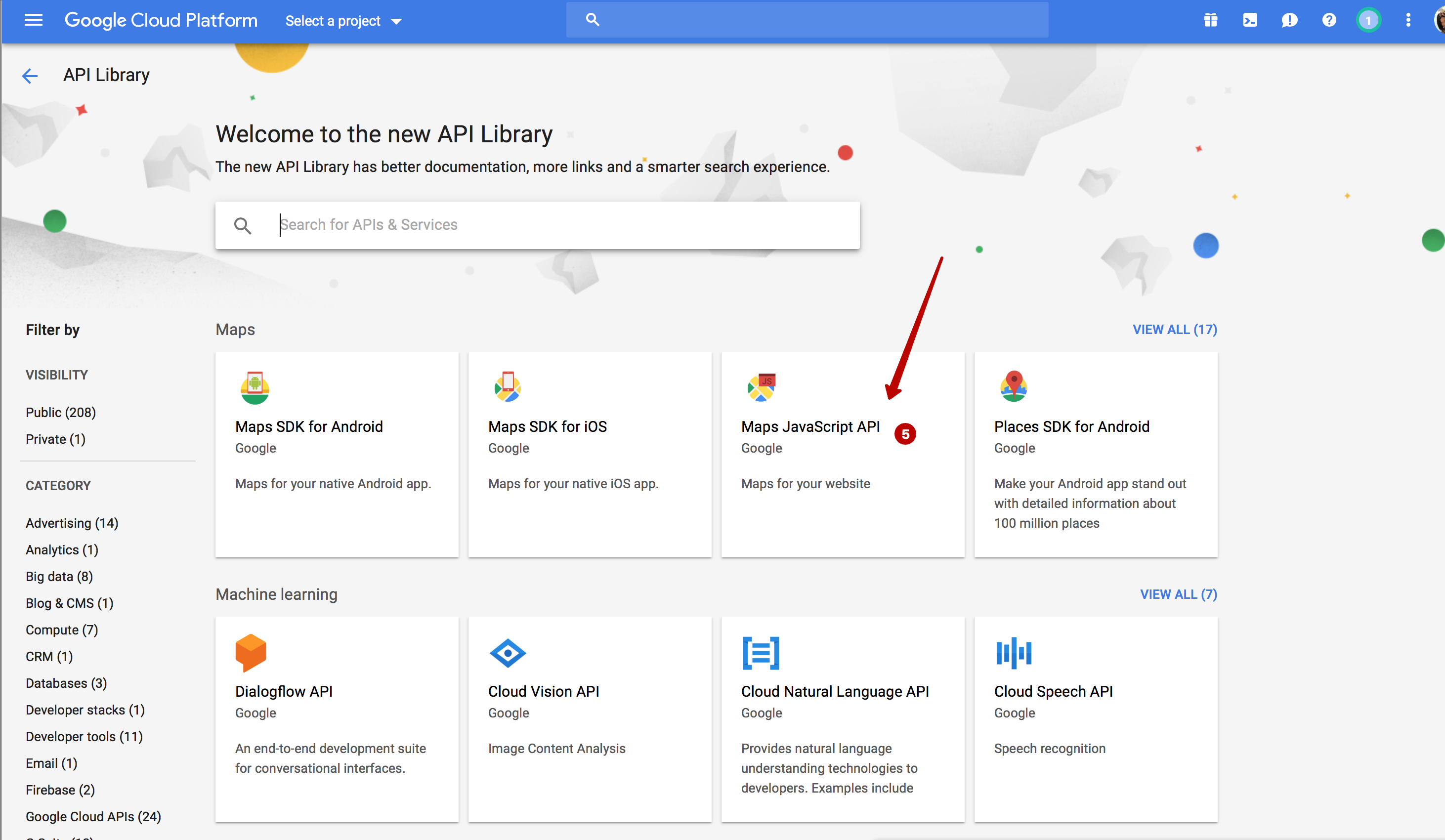
Task: Click the Google Cloud Platform logo
Action: coord(161,21)
